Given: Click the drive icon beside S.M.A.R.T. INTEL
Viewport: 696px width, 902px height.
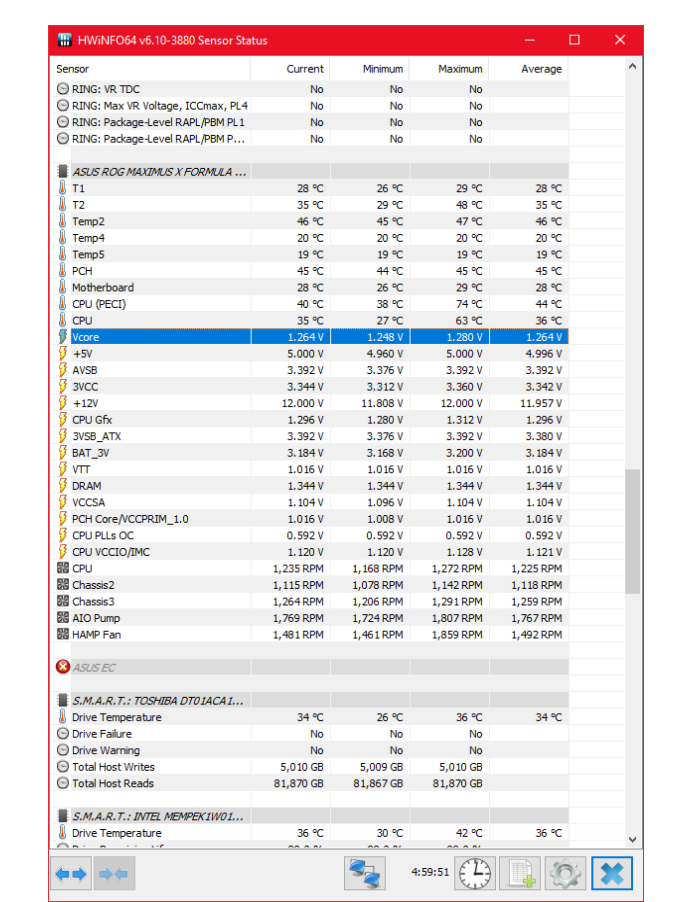Looking at the screenshot, I should point(63,816).
